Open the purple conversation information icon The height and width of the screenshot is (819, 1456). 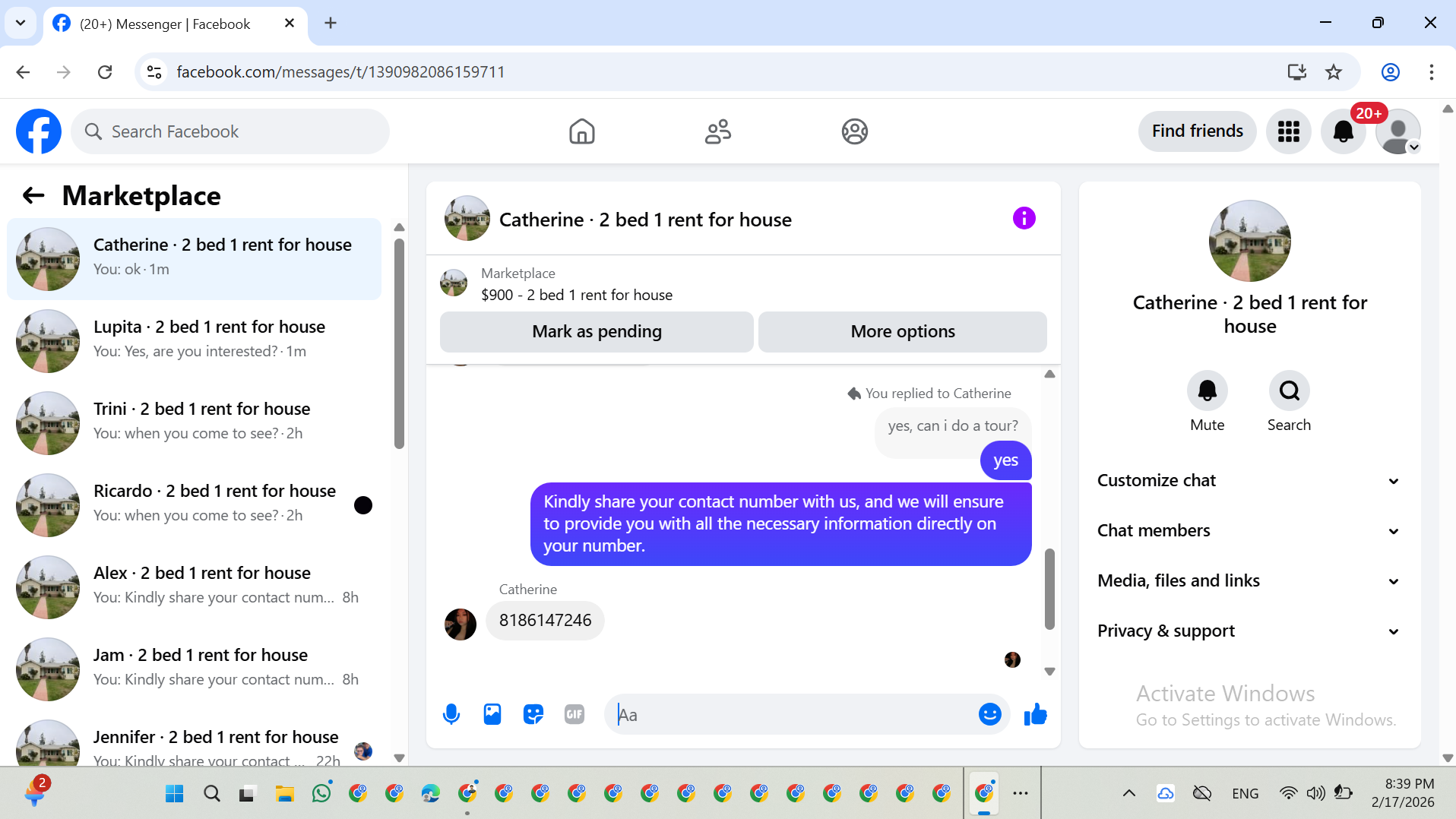click(x=1024, y=219)
